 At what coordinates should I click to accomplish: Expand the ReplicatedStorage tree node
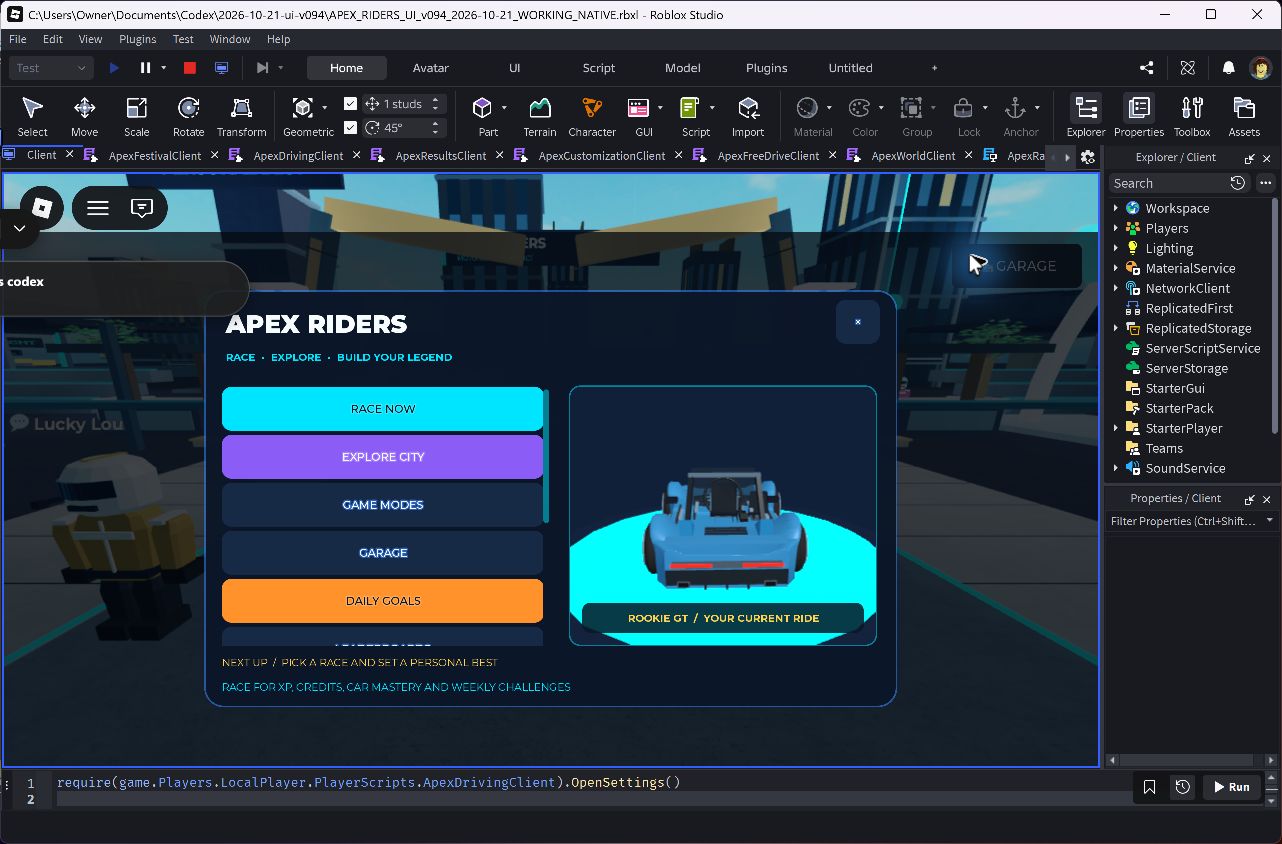[x=1116, y=328]
